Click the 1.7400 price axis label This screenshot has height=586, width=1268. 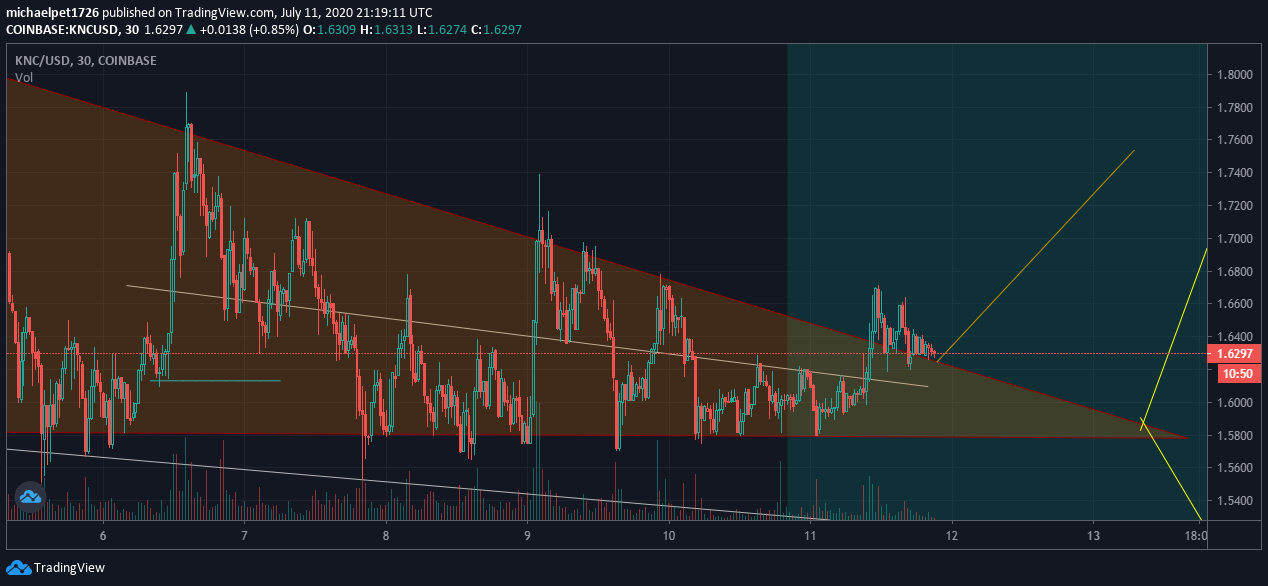click(x=1234, y=173)
